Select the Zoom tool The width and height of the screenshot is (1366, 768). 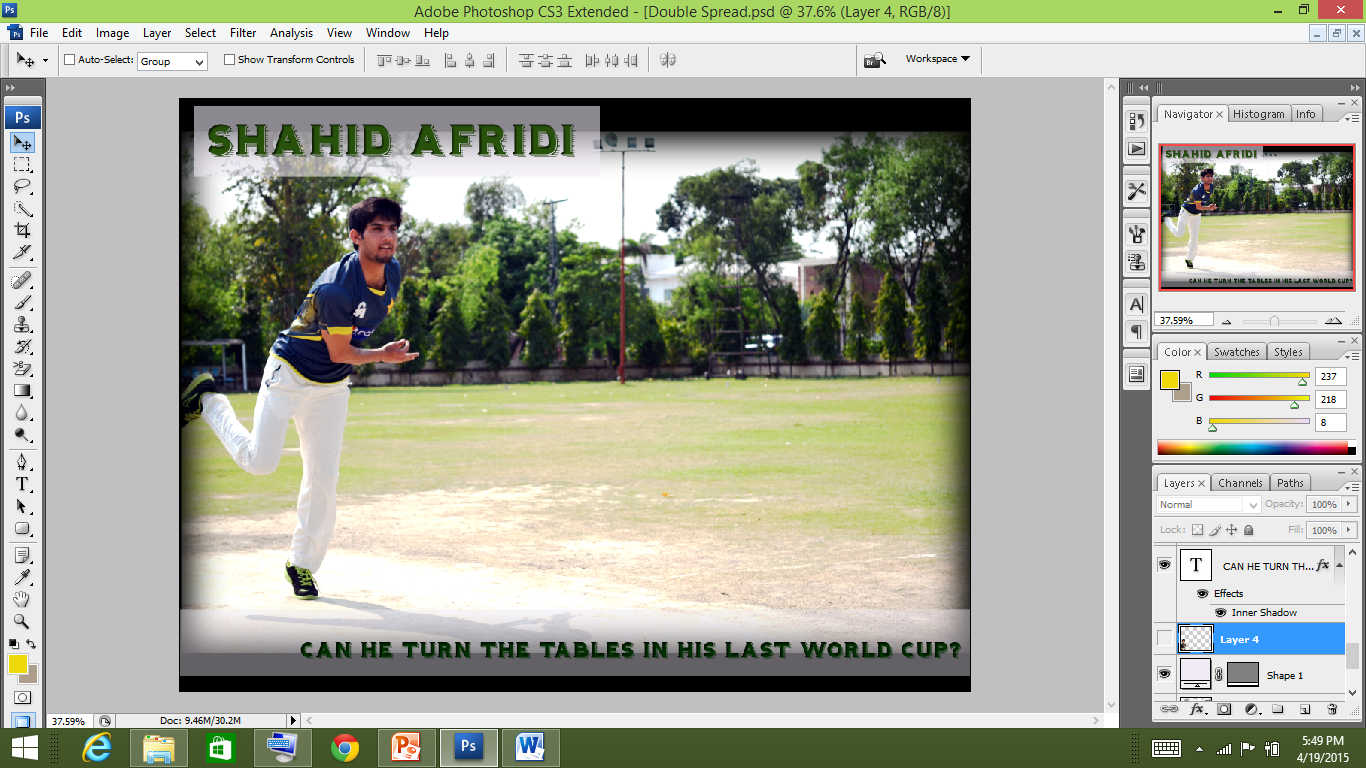pyautogui.click(x=22, y=621)
